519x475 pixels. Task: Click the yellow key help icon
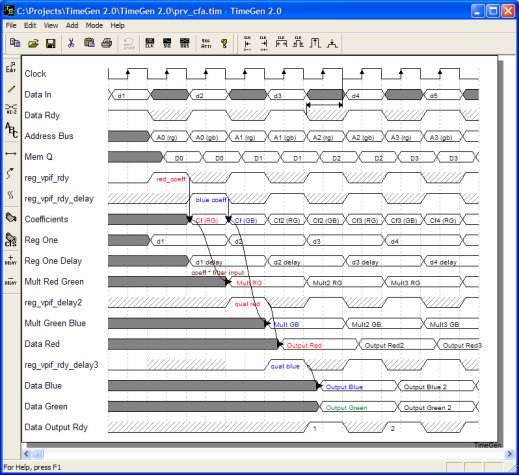pyautogui.click(x=224, y=43)
